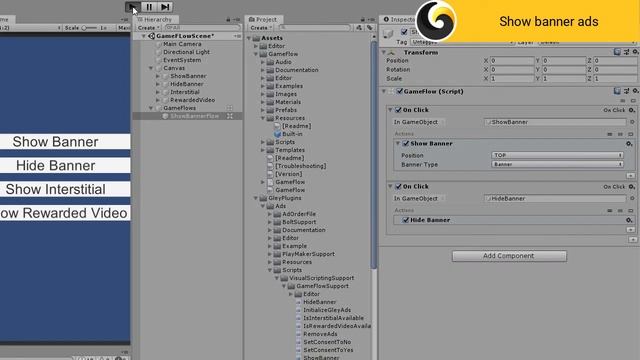This screenshot has width=640, height=360.
Task: Toggle the Show Banner action checkbox
Action: coord(406,143)
